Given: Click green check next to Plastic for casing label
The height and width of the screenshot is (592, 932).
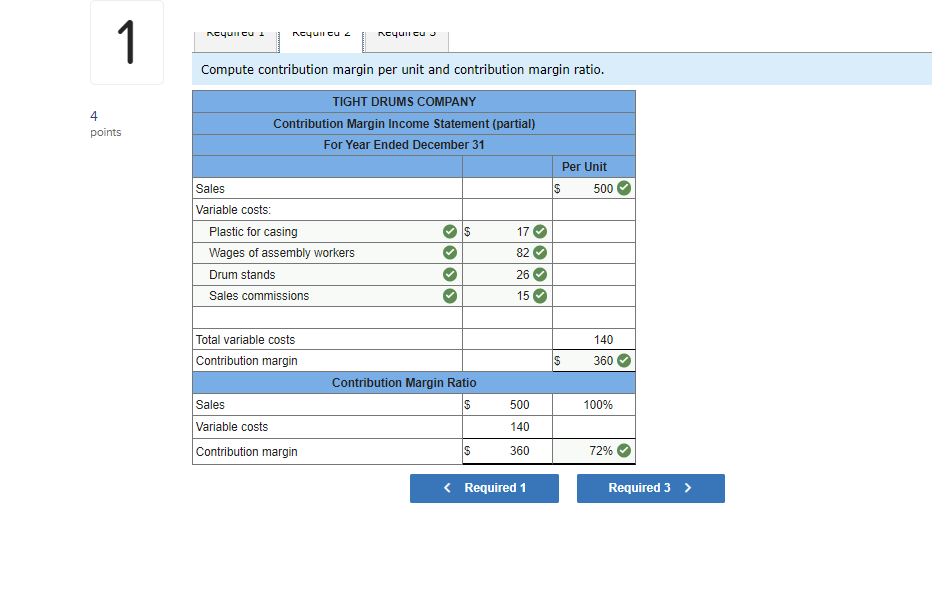Looking at the screenshot, I should 450,232.
